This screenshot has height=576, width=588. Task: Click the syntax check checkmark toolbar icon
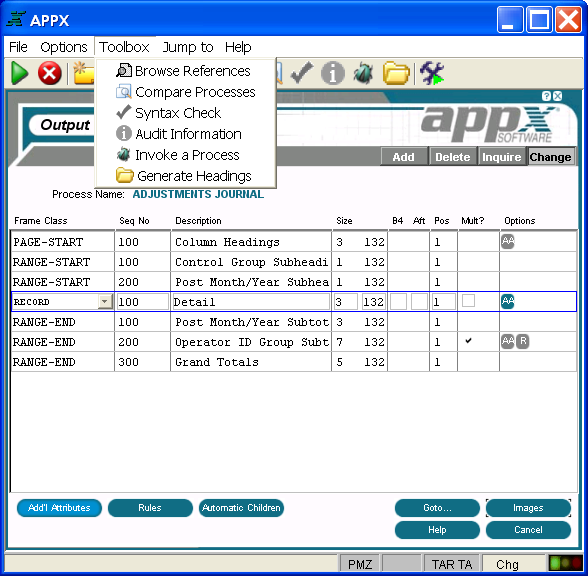tap(302, 73)
